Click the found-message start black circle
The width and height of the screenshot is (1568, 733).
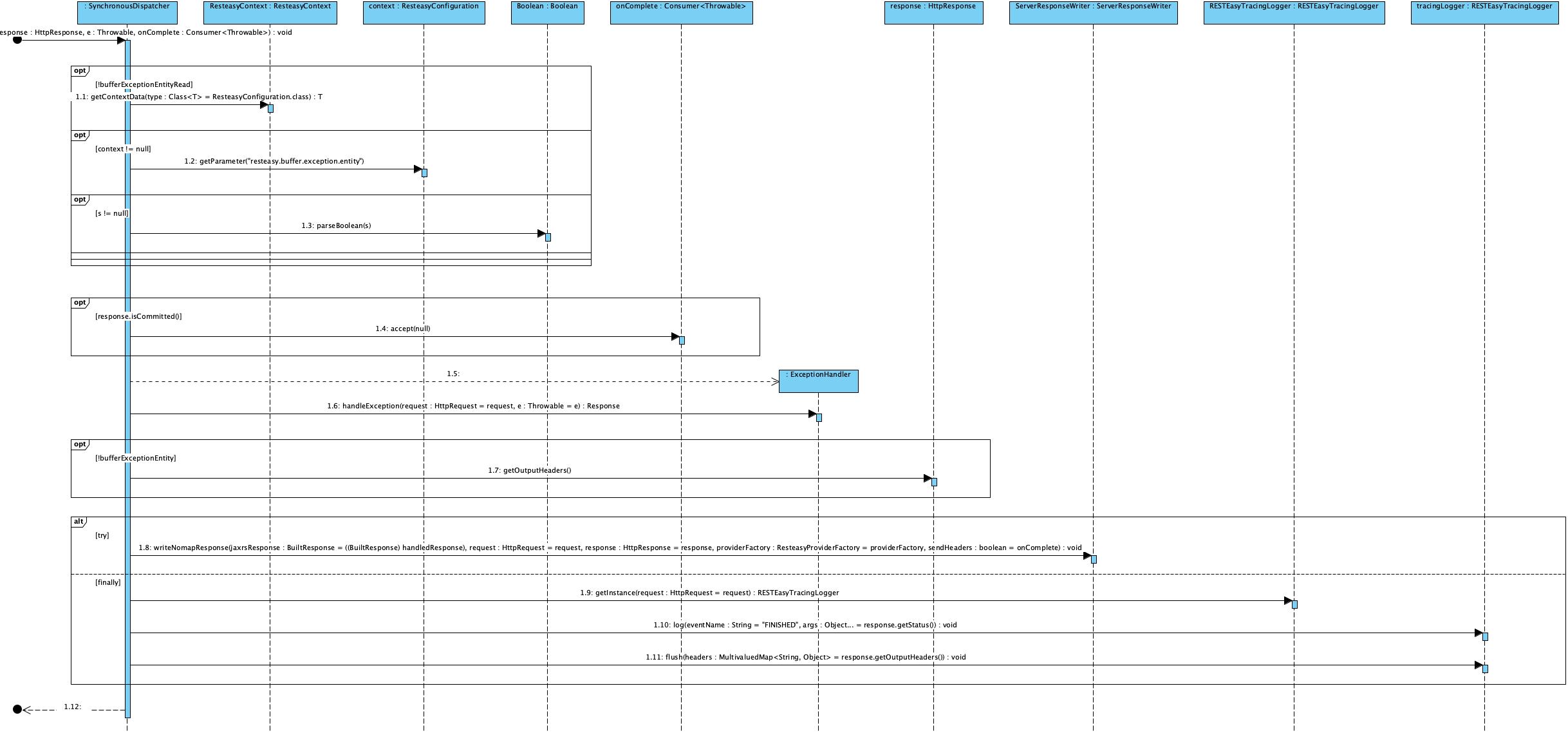pos(17,41)
